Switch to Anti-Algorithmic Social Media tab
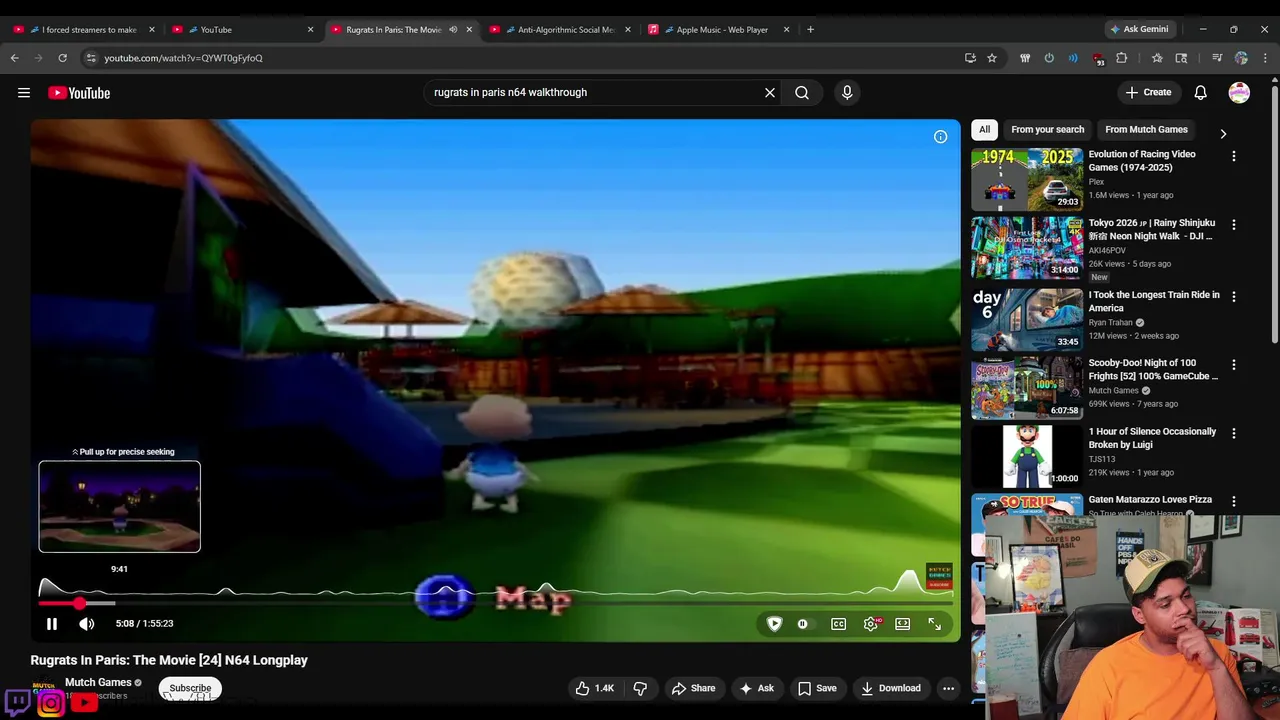1280x720 pixels. 560,30
